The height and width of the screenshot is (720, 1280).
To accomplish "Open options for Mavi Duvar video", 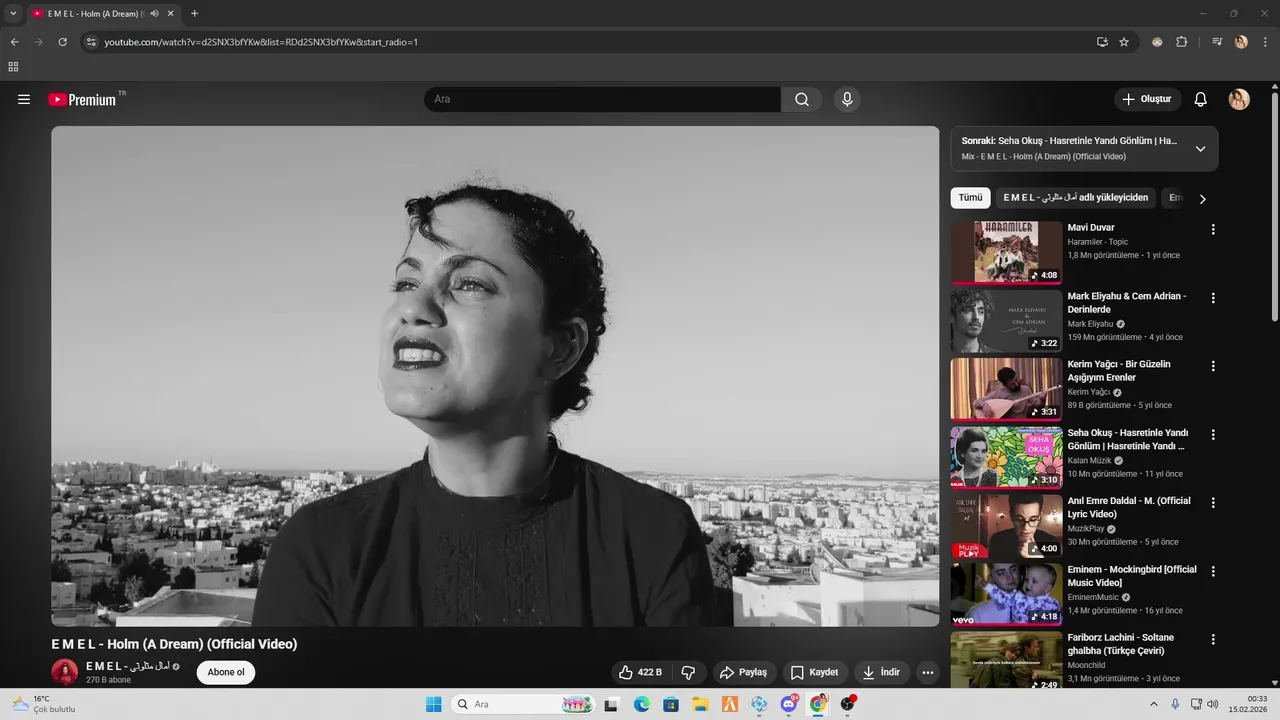I will [x=1213, y=230].
